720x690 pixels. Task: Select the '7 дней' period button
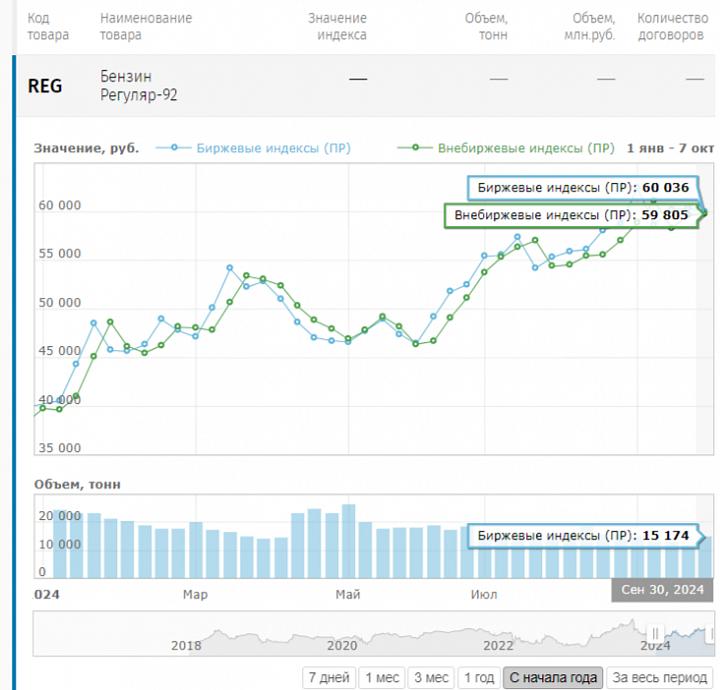coord(329,678)
